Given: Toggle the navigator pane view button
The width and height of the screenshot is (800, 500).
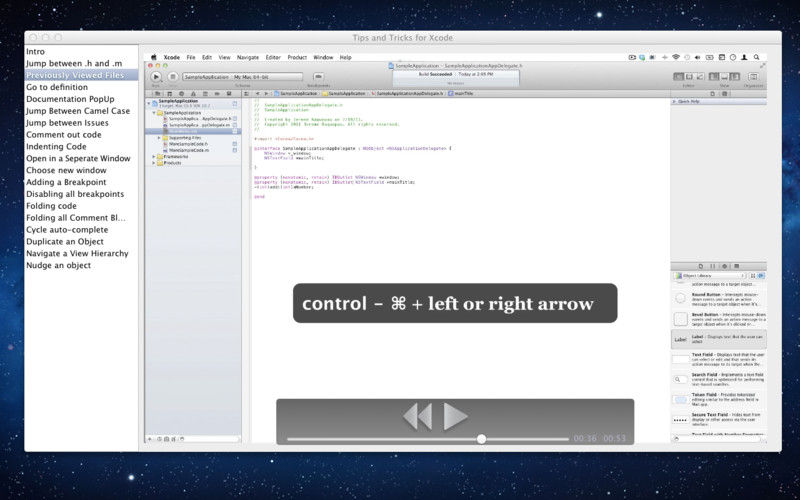Looking at the screenshot, I should [714, 77].
